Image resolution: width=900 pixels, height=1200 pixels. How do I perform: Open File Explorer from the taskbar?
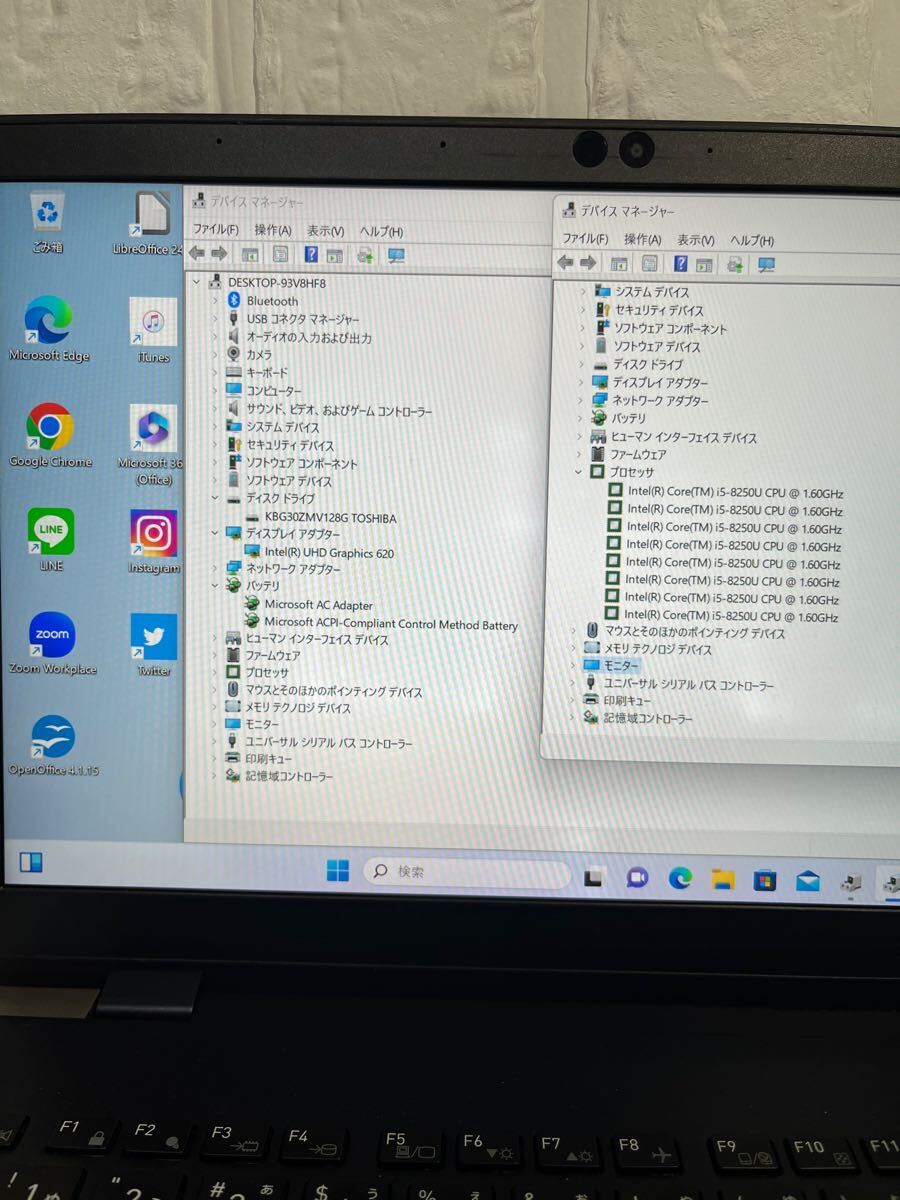click(723, 880)
